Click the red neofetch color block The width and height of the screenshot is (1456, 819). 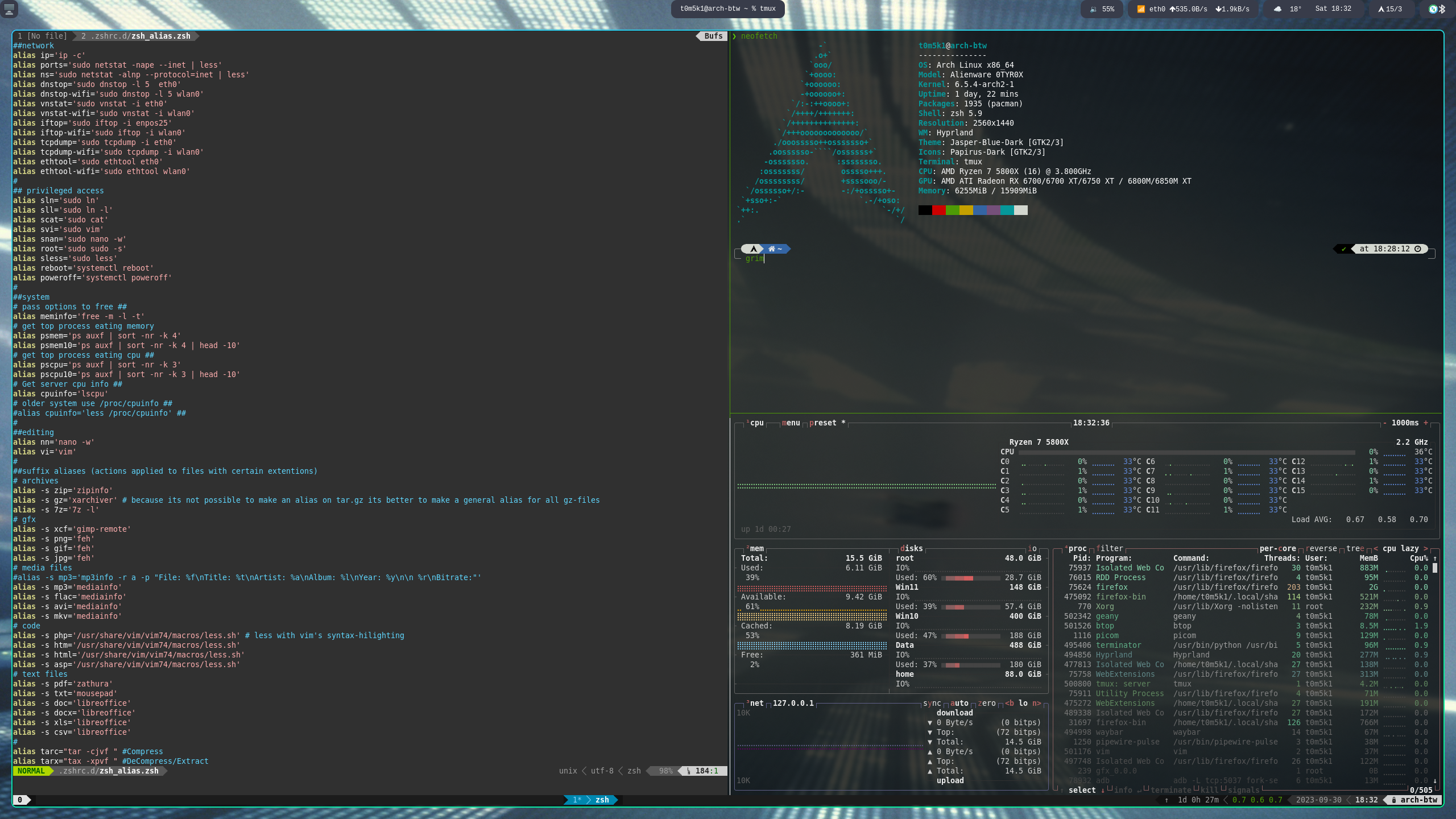pos(939,210)
